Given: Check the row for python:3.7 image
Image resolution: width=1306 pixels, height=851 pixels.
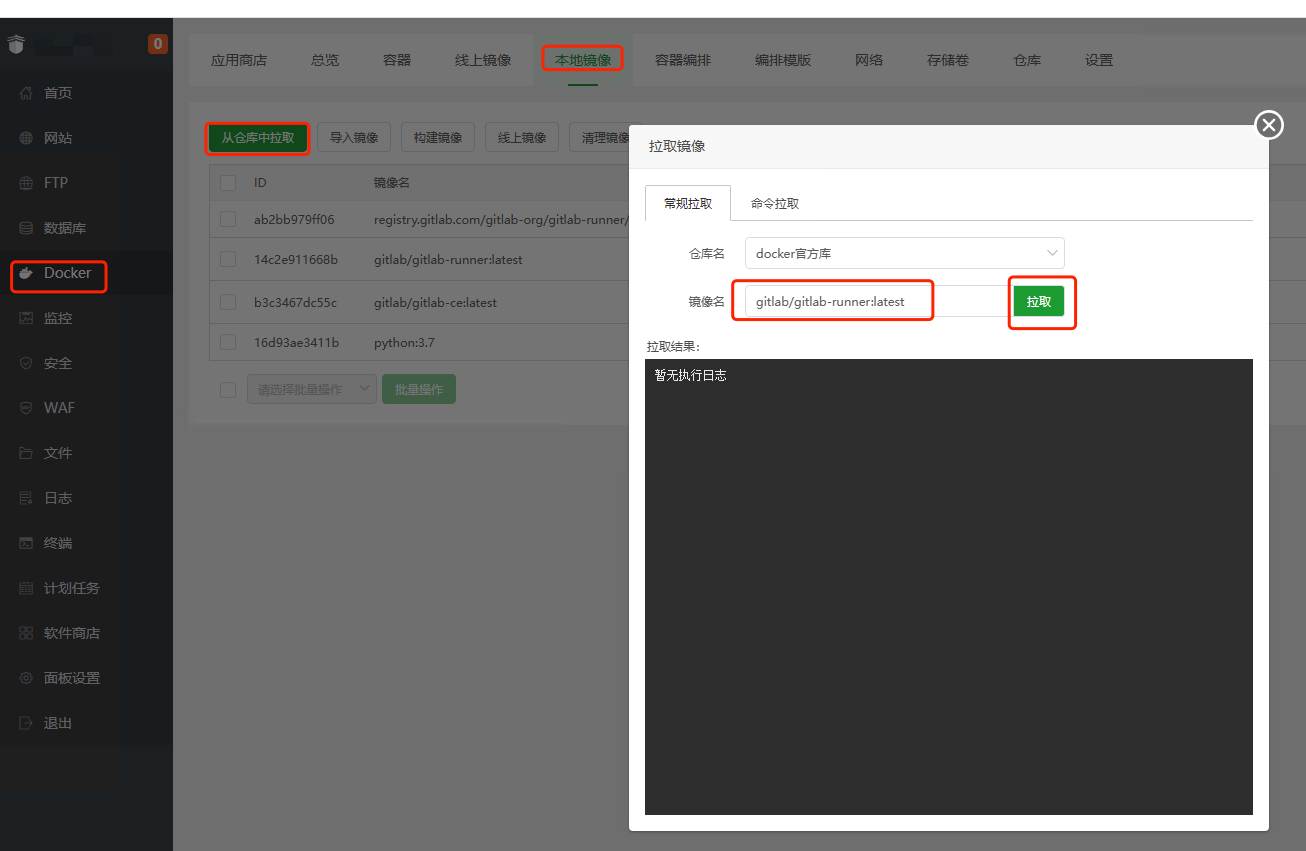Looking at the screenshot, I should click(x=228, y=343).
